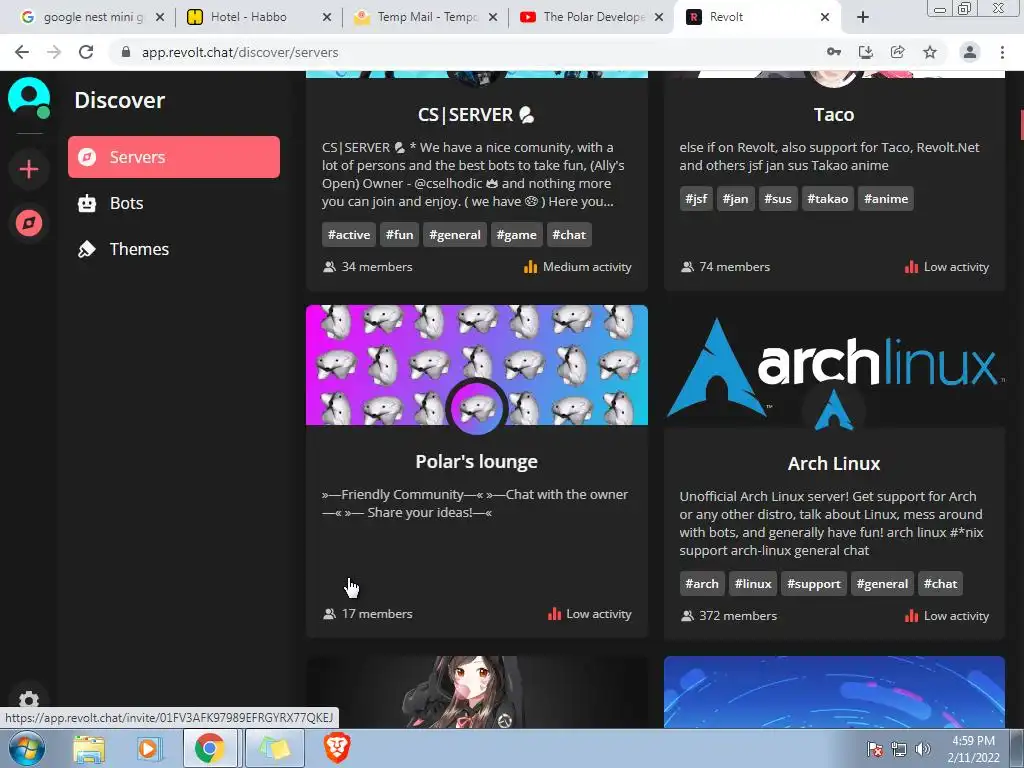Screen dimensions: 1024x768
Task: Click '34 members' text
Action: coord(377,267)
